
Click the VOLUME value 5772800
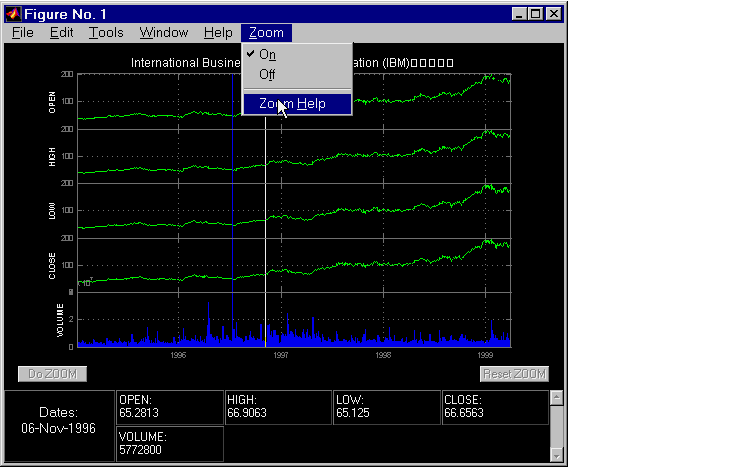coord(140,450)
